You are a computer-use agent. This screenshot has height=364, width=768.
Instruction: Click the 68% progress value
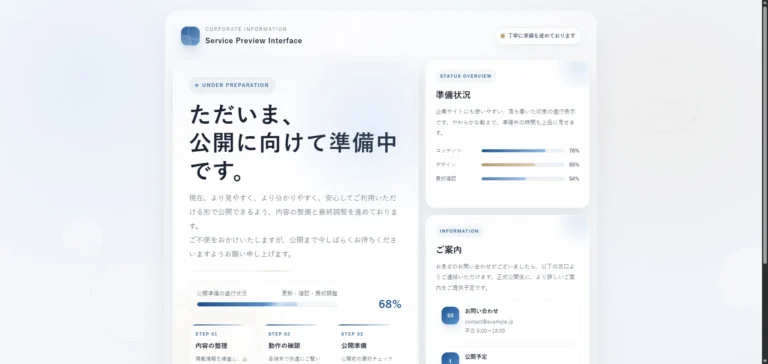tap(390, 304)
